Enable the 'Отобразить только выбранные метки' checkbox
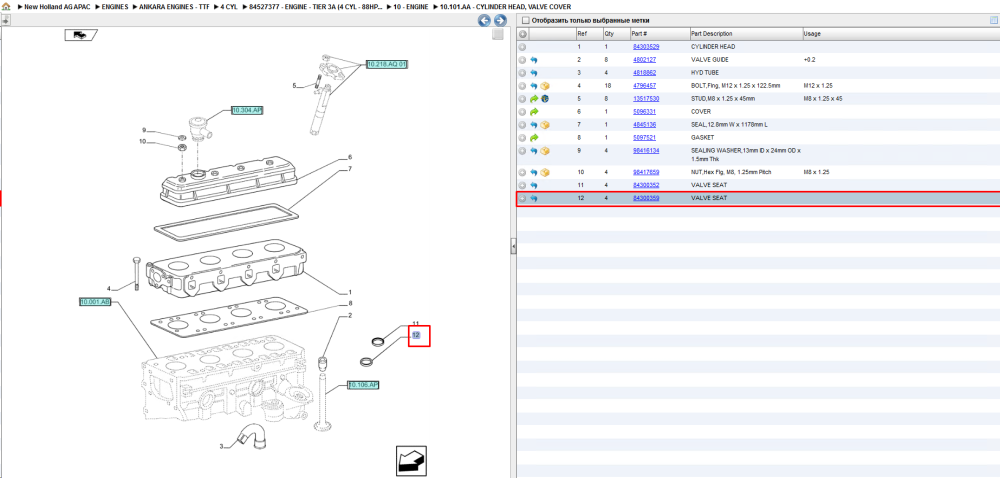Viewport: 1000px width, 478px height. coord(525,20)
